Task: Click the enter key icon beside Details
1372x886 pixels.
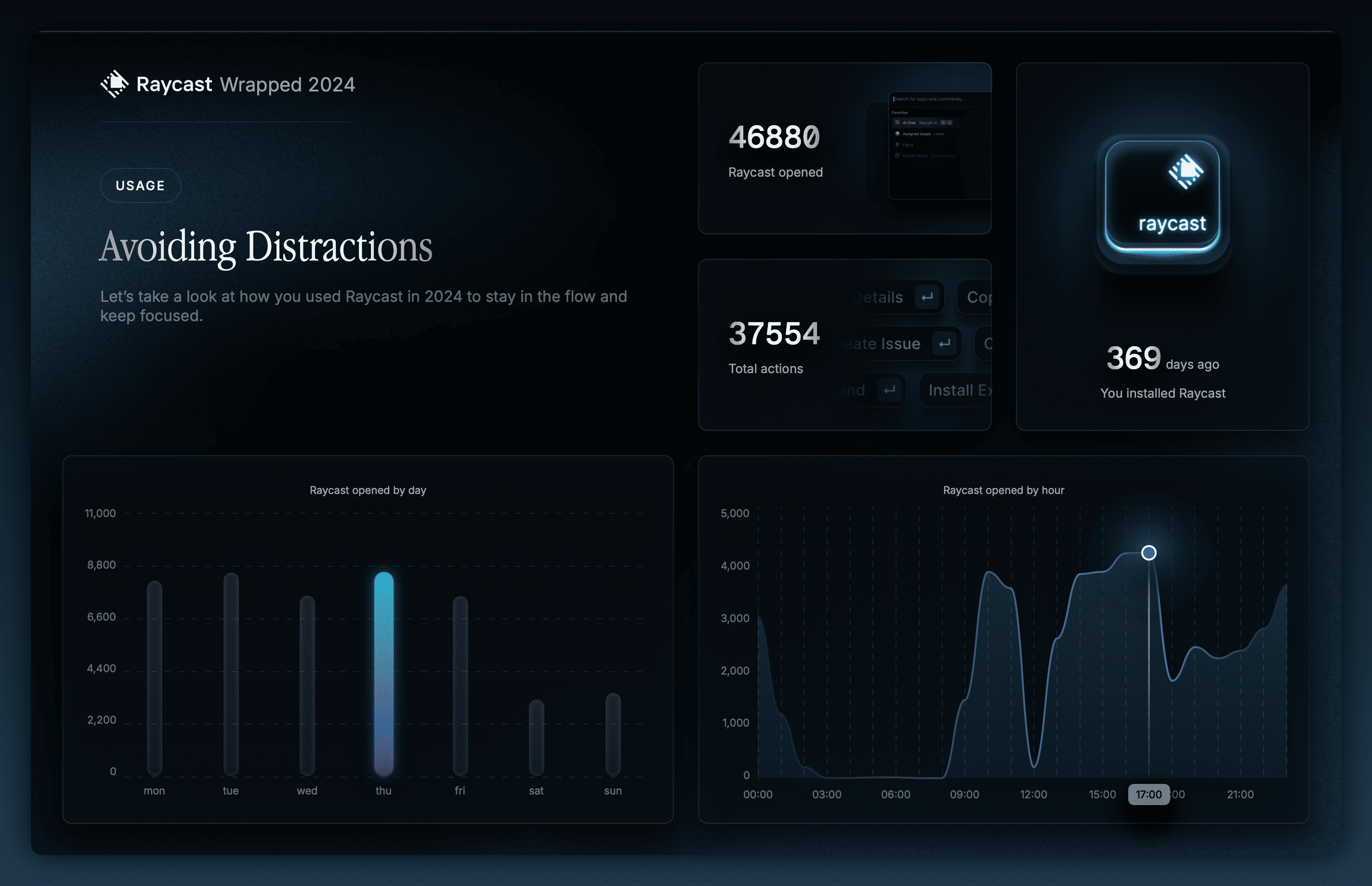Action: pos(926,297)
